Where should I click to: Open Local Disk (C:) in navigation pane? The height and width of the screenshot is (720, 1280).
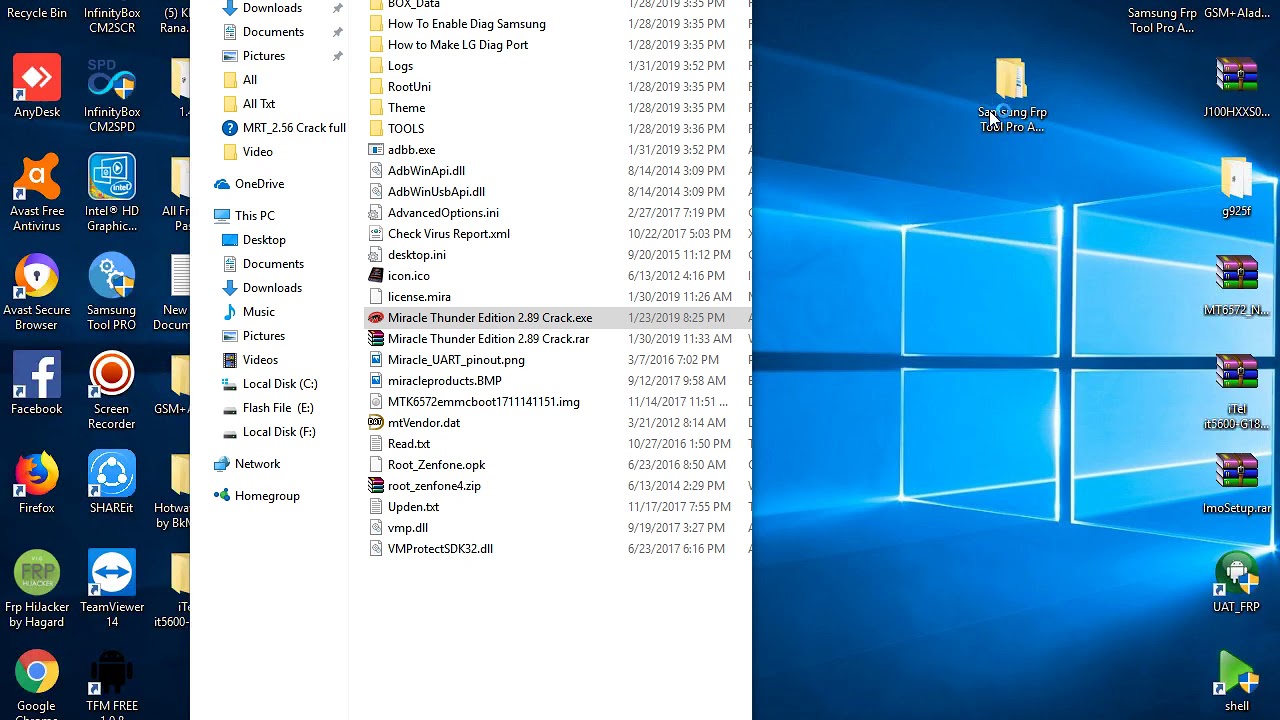(280, 384)
